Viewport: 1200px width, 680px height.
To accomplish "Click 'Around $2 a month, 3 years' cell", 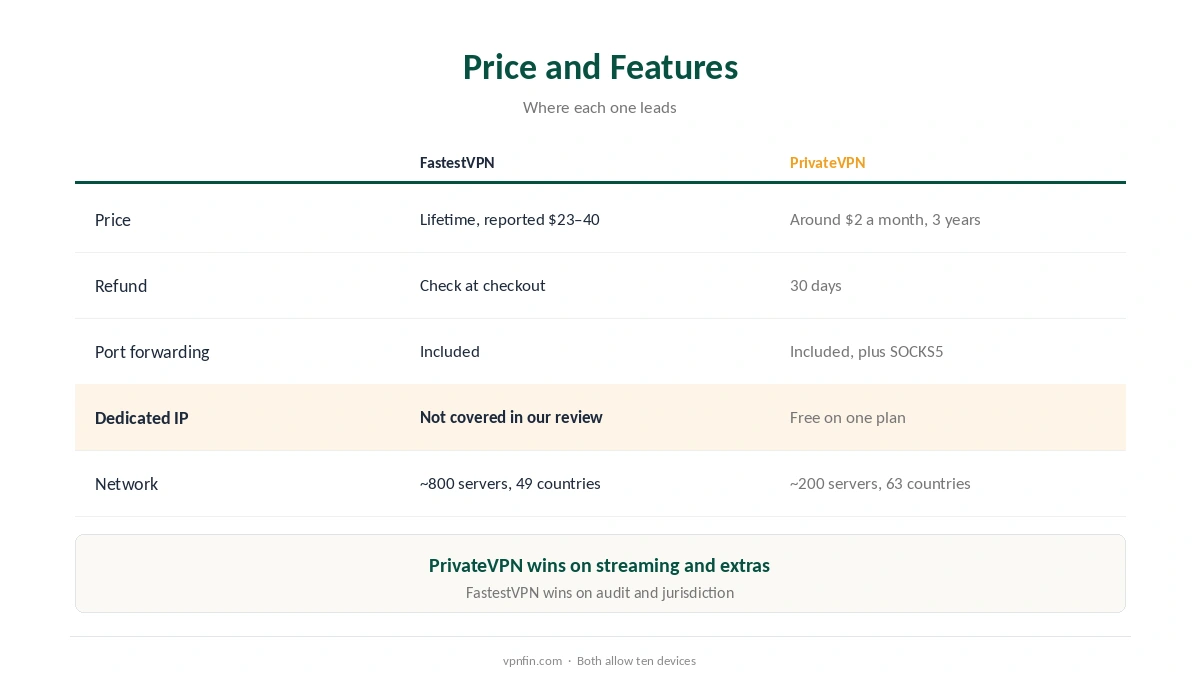I will click(885, 220).
